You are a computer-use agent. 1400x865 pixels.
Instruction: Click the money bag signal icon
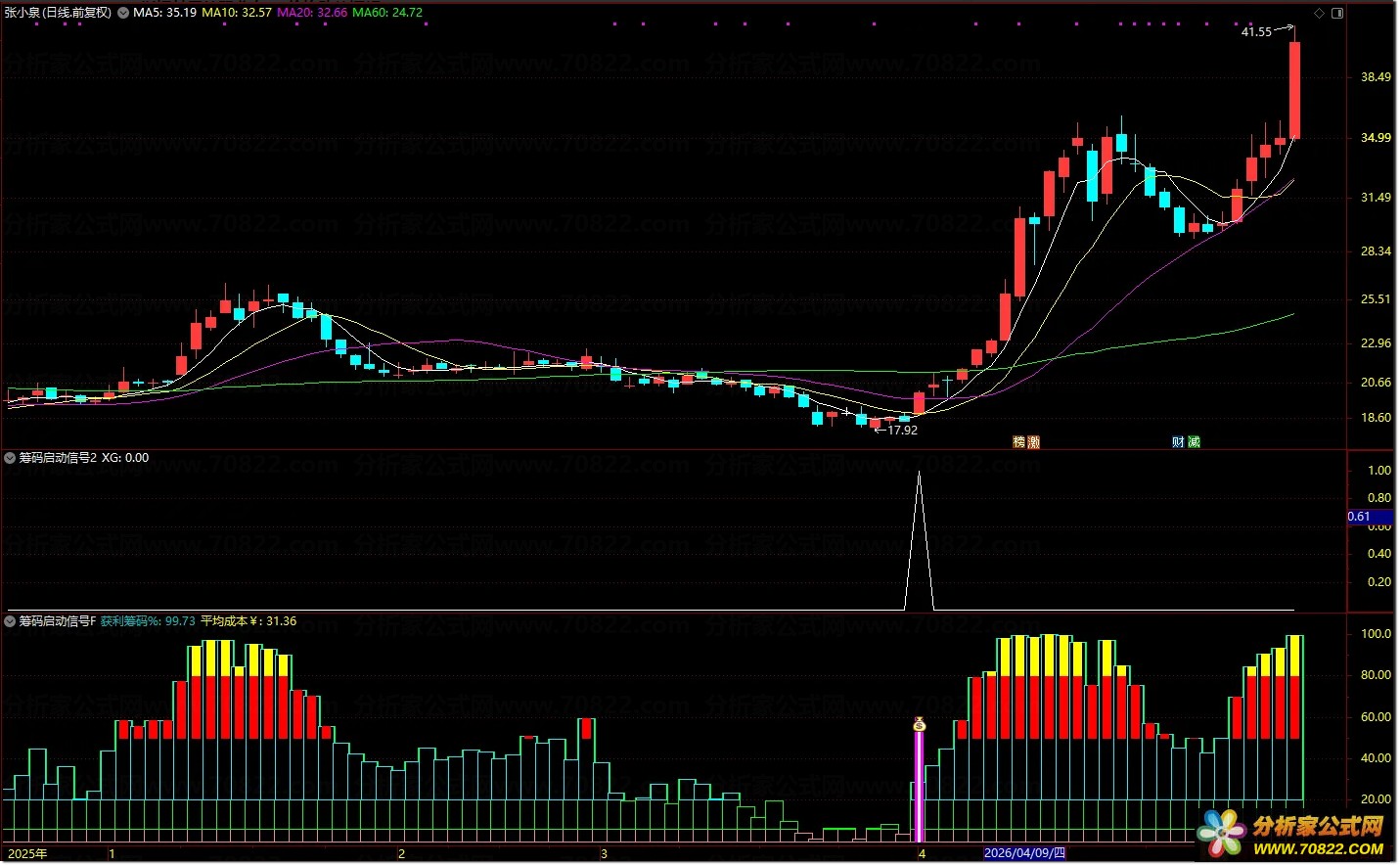[x=919, y=724]
